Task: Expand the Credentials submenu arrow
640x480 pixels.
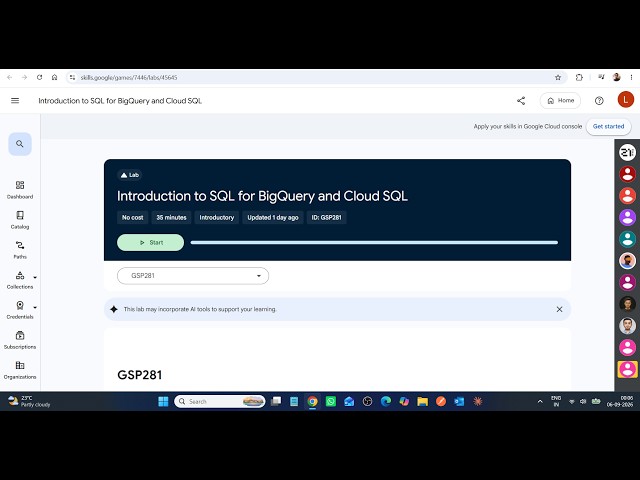Action: (x=35, y=307)
